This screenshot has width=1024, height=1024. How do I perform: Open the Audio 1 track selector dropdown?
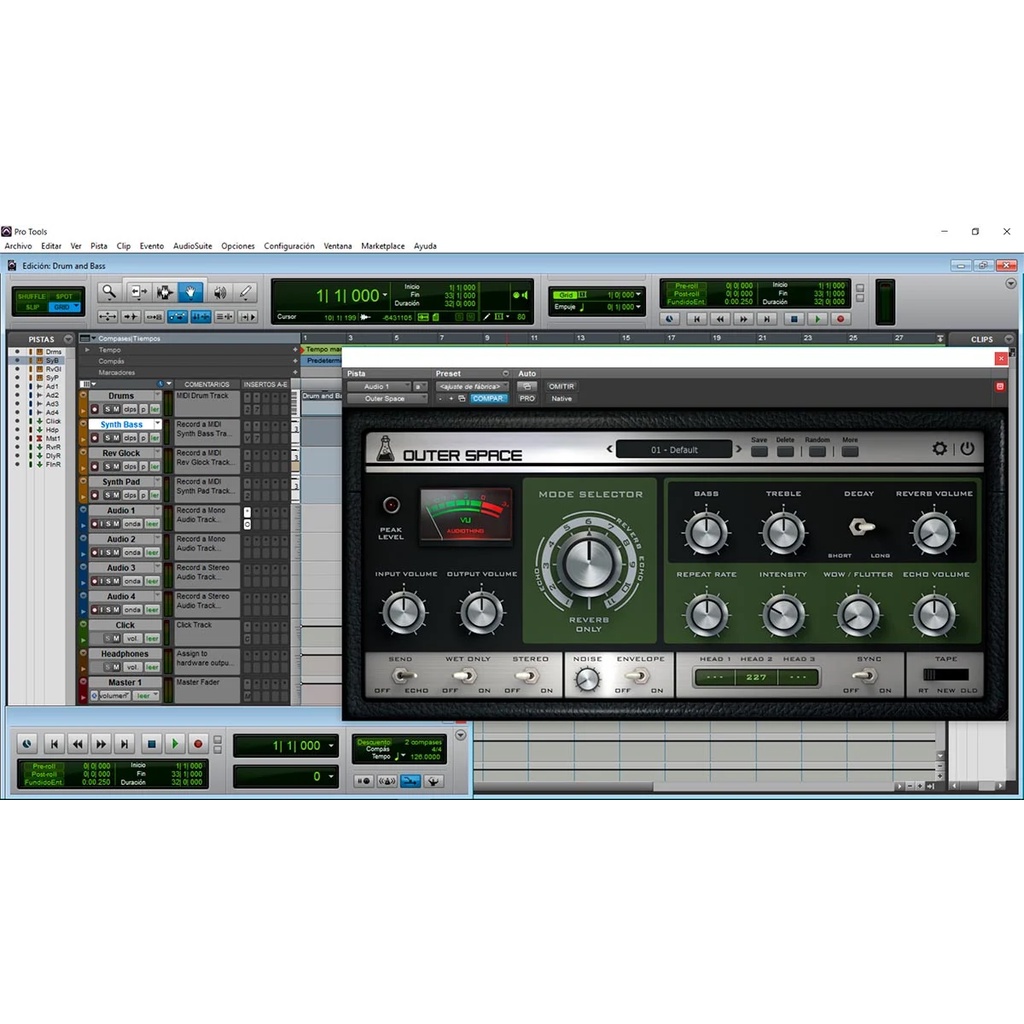379,387
